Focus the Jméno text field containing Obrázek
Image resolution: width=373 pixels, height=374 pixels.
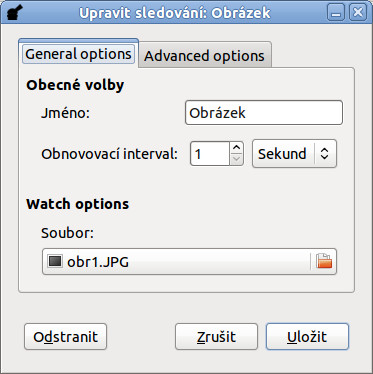(x=264, y=113)
